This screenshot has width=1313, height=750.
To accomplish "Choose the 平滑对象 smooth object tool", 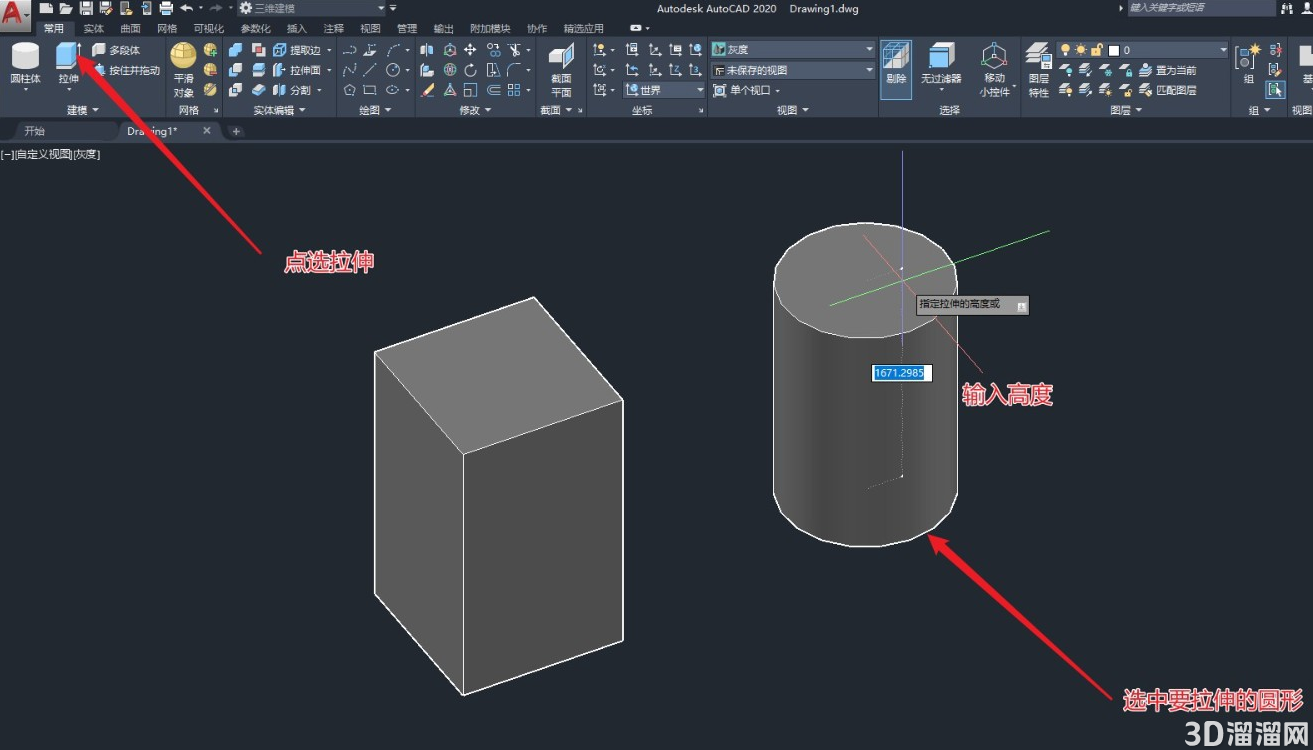I will (183, 69).
